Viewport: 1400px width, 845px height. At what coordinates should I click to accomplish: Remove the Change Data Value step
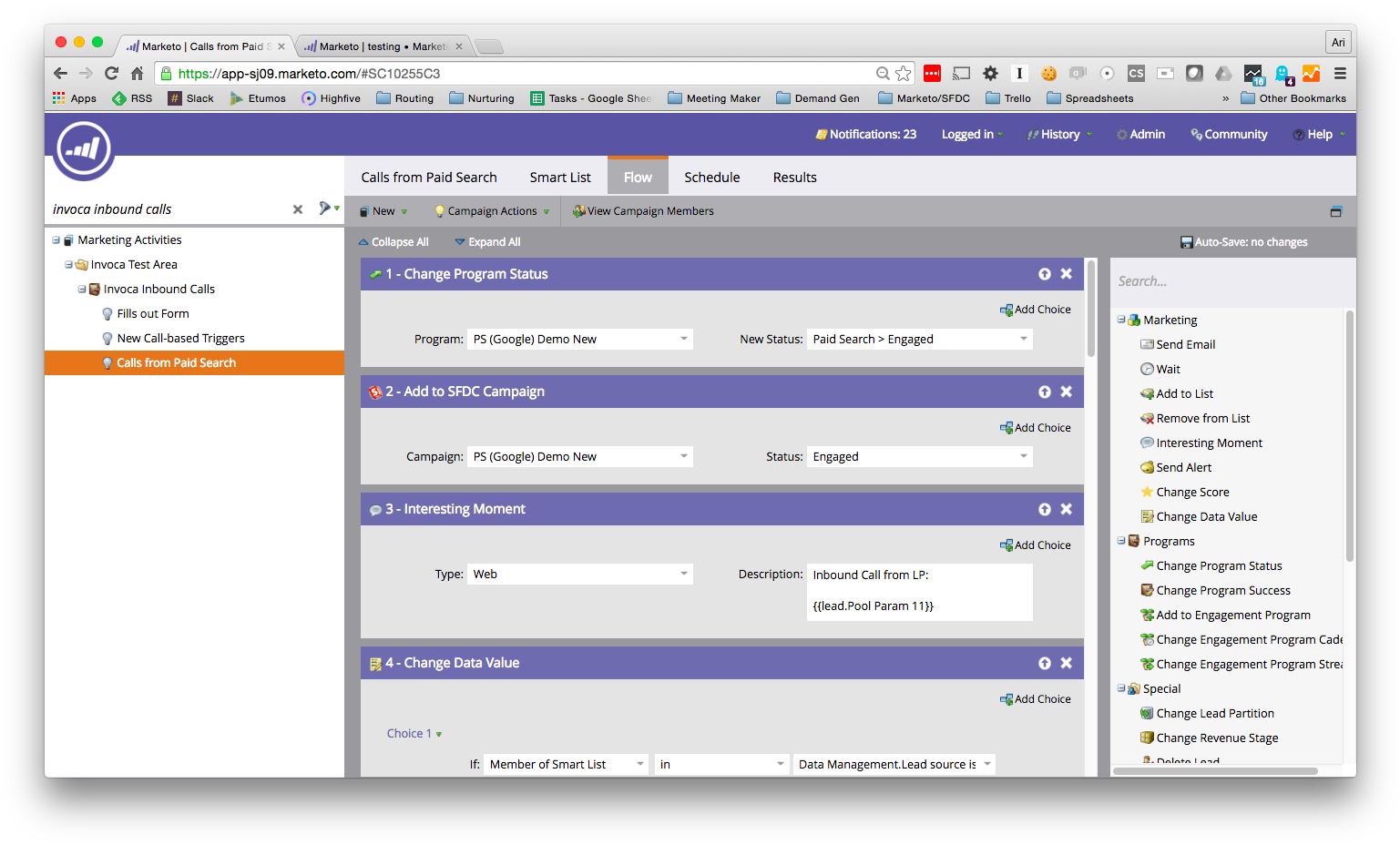click(1067, 663)
